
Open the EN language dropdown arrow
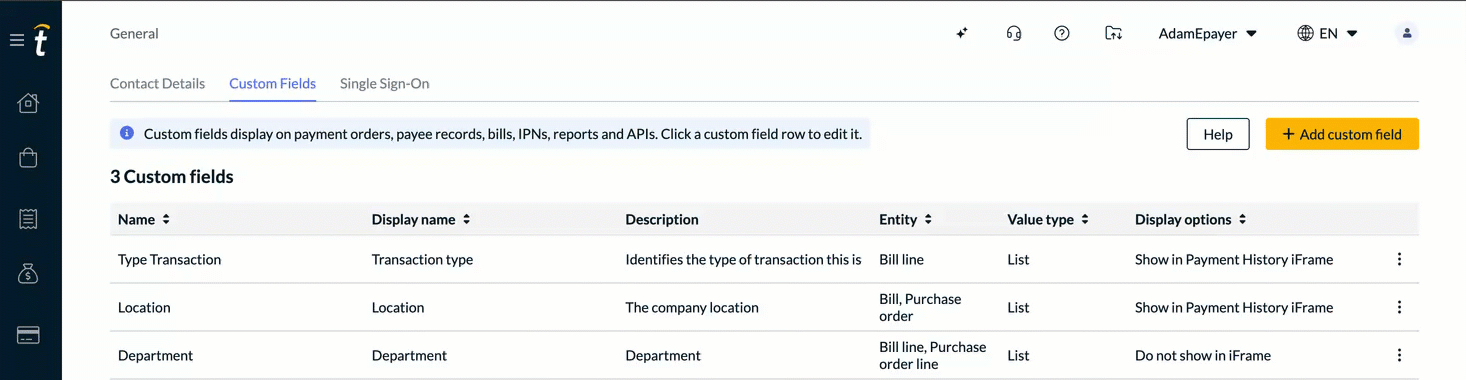coord(1352,34)
